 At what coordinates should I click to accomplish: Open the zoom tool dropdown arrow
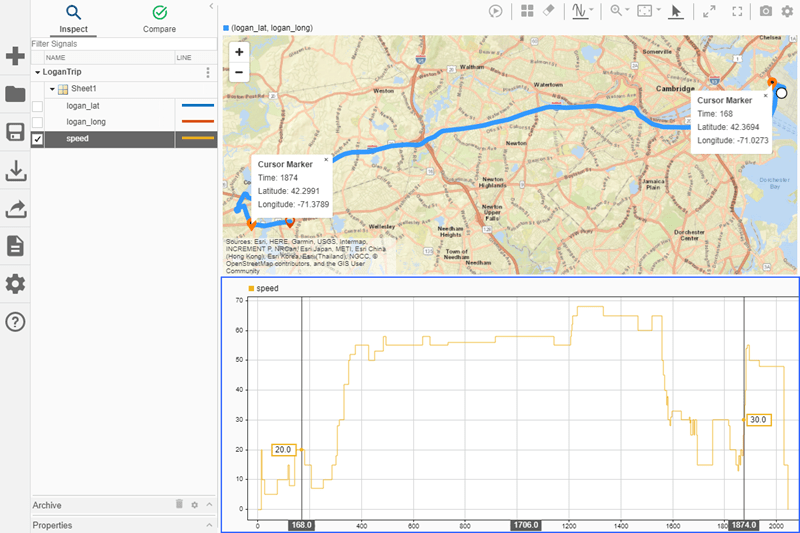(628, 11)
